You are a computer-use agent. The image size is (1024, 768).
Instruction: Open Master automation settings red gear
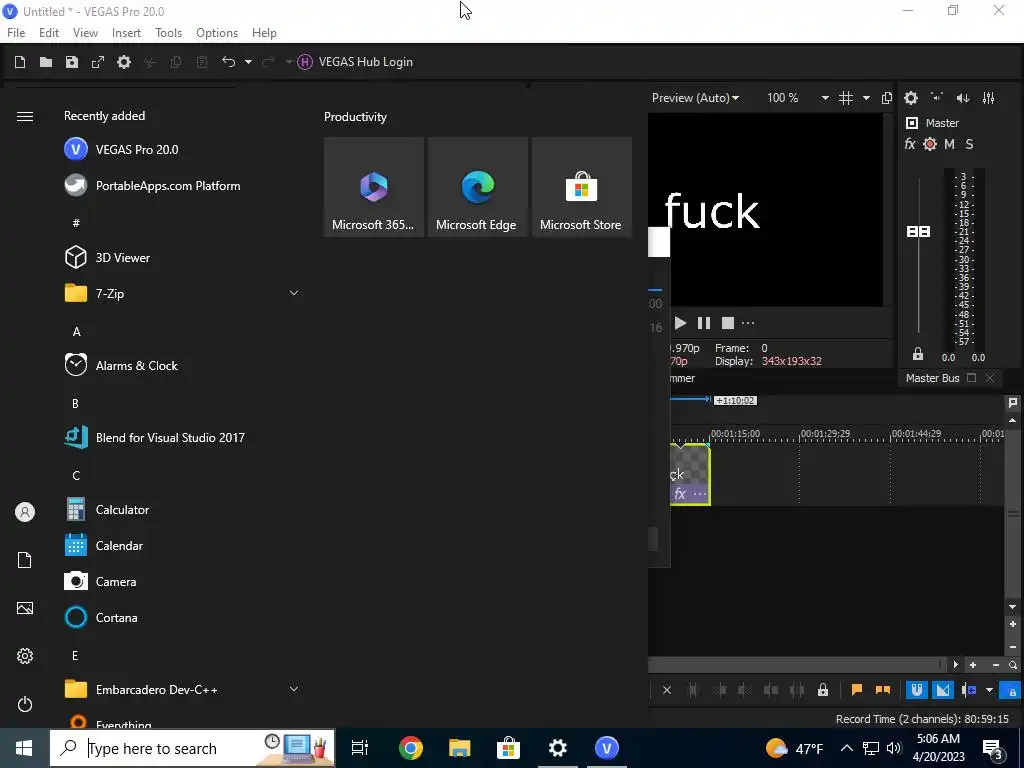tap(930, 144)
